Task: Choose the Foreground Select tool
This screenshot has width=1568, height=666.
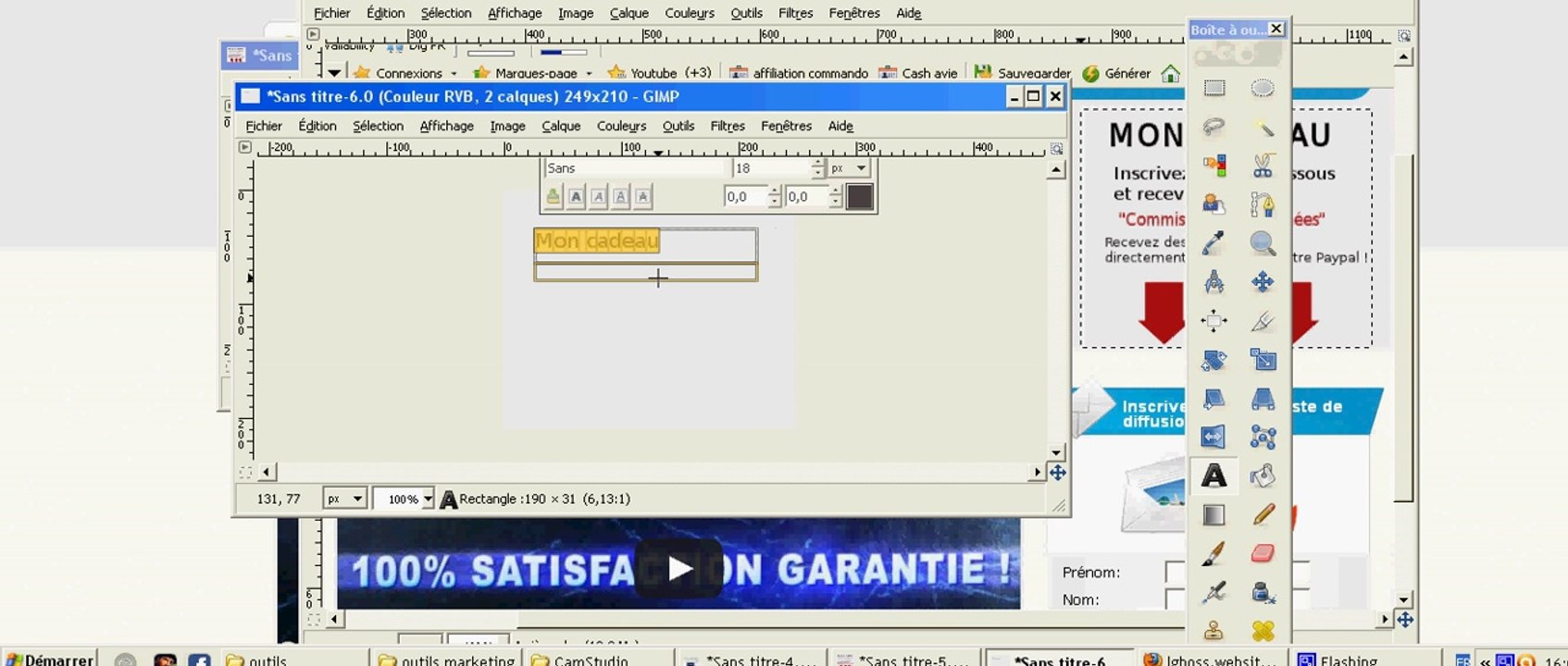Action: point(1213,204)
